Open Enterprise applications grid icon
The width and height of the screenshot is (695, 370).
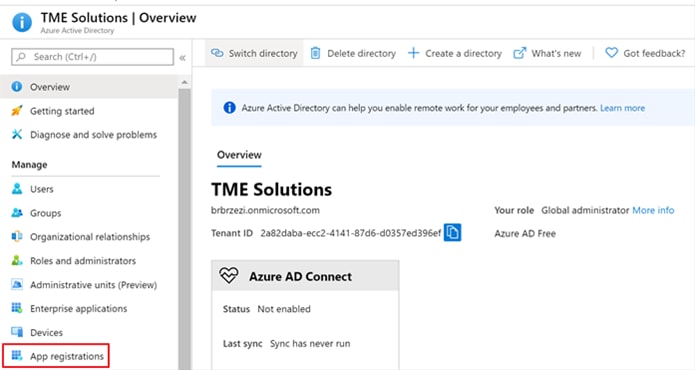tap(17, 308)
